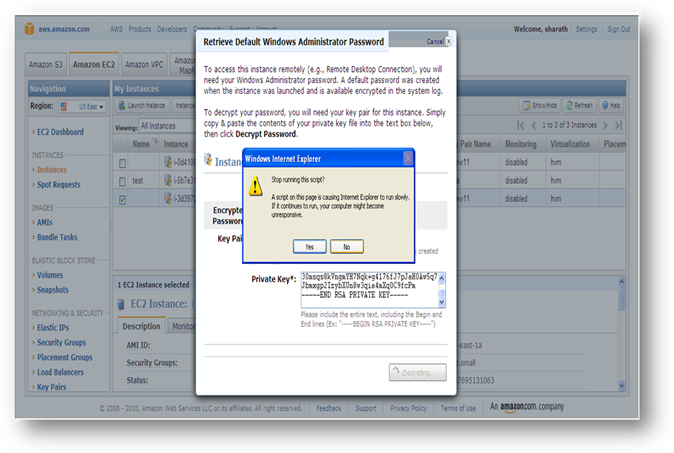The image size is (674, 453).
Task: Open the US East region dropdown
Action: (86, 105)
